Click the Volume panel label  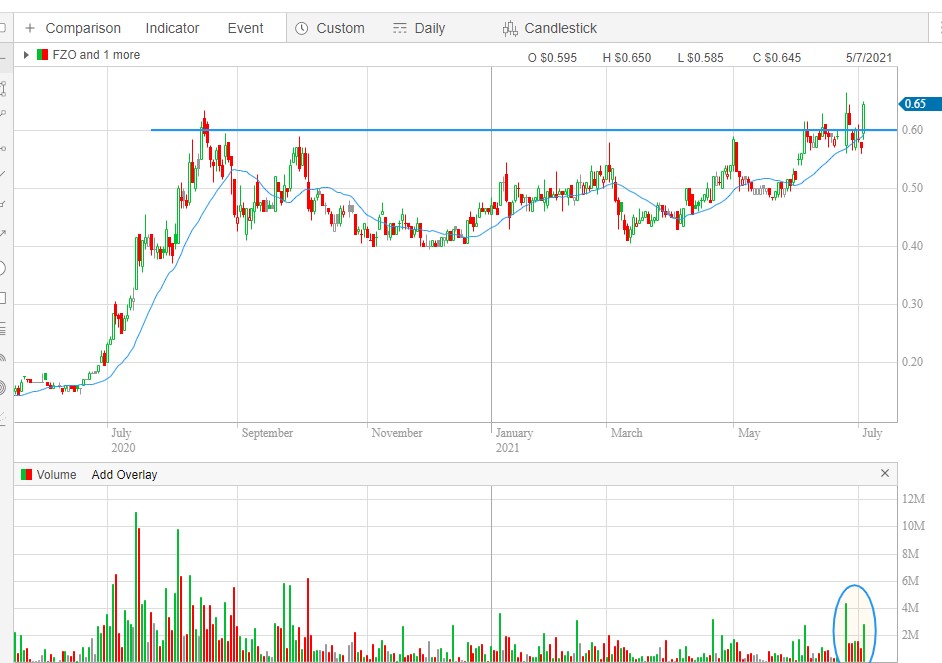coord(56,474)
